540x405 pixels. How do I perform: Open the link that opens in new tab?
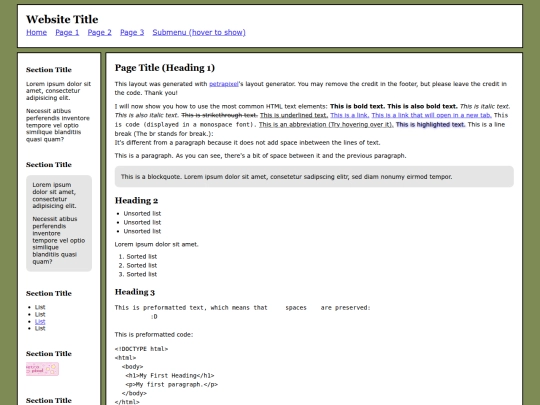[x=432, y=115]
